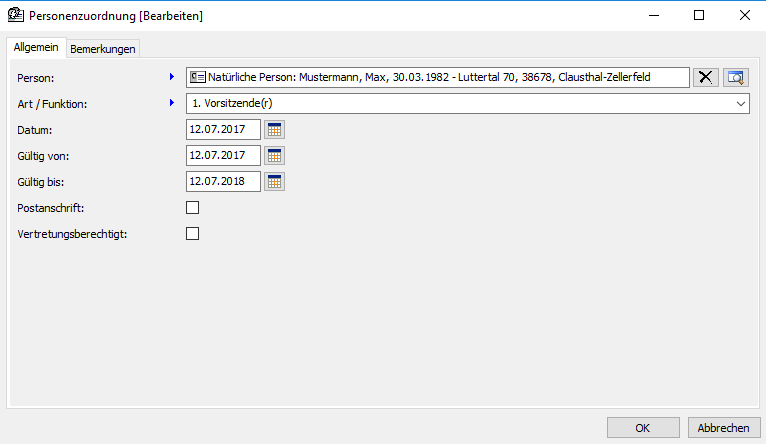Click blue arrow beside Art / Funktion

coord(172,102)
